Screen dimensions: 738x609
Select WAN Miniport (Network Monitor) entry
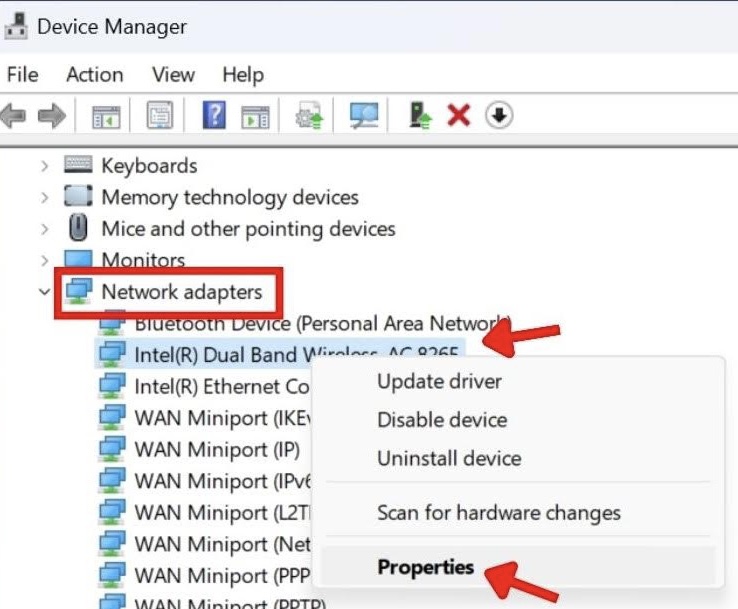[x=223, y=544]
